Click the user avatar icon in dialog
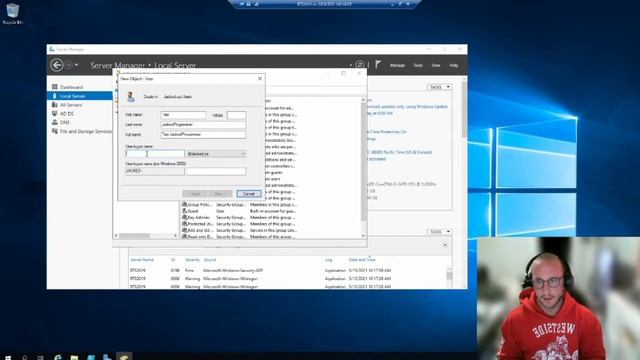This screenshot has height=360, width=640. point(131,97)
